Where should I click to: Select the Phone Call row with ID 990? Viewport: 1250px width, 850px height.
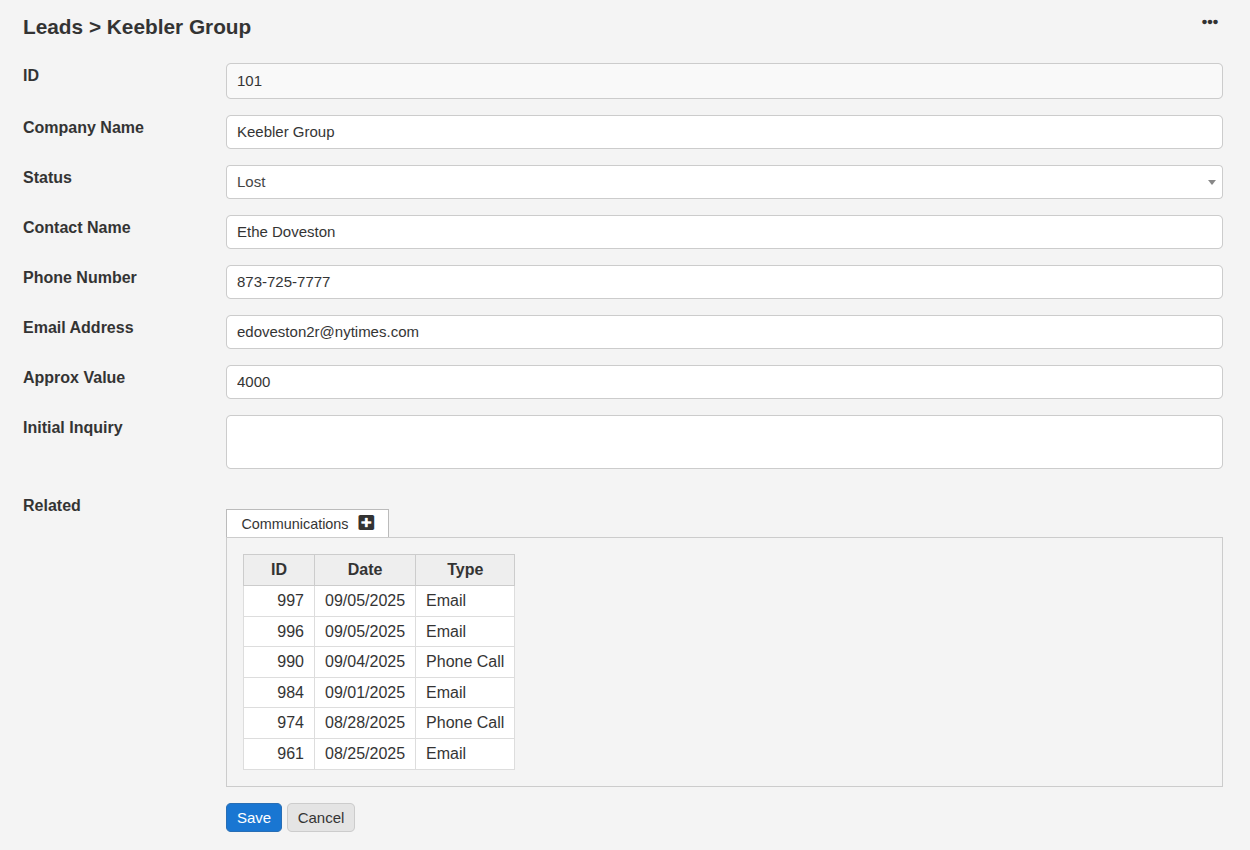[290, 662]
